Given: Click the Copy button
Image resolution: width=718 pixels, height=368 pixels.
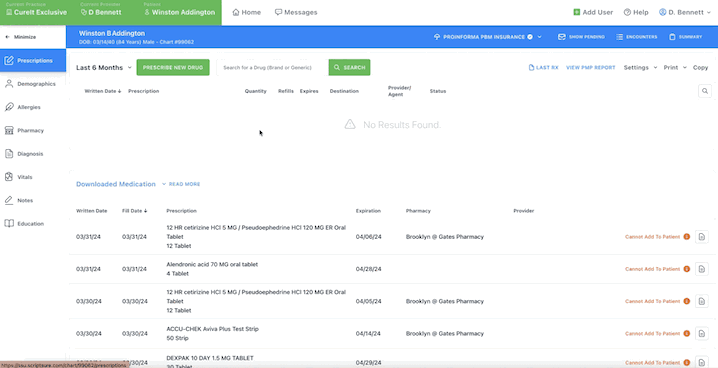Looking at the screenshot, I should click(x=700, y=67).
